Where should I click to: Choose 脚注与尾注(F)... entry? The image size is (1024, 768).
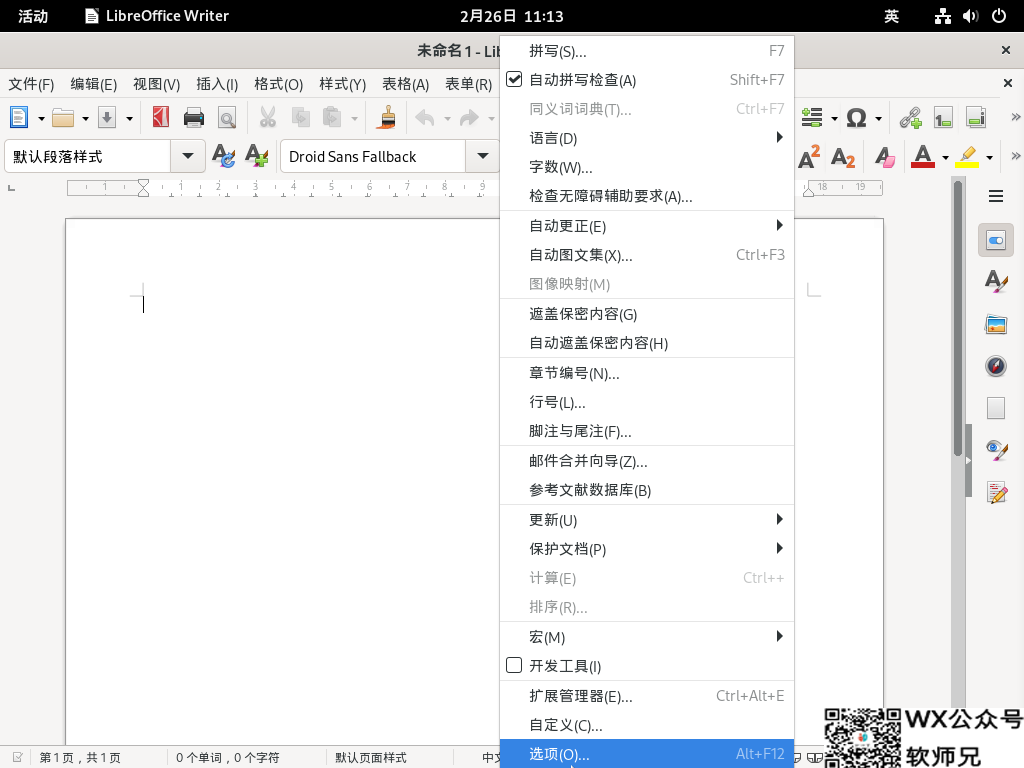pos(647,431)
